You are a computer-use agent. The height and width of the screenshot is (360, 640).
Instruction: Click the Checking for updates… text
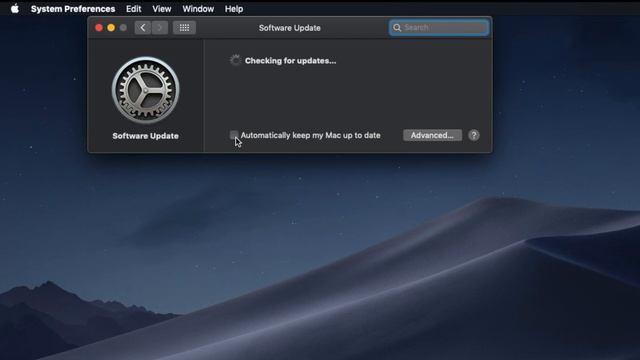tap(290, 61)
